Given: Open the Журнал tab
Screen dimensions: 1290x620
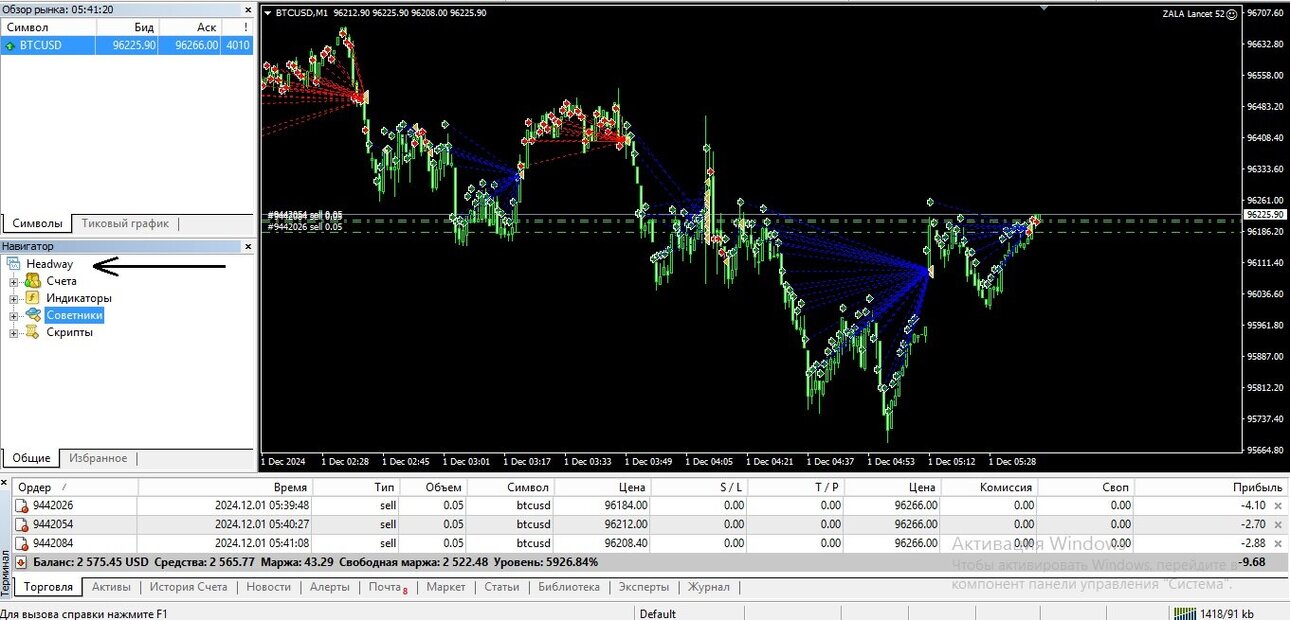Looking at the screenshot, I should pyautogui.click(x=708, y=587).
